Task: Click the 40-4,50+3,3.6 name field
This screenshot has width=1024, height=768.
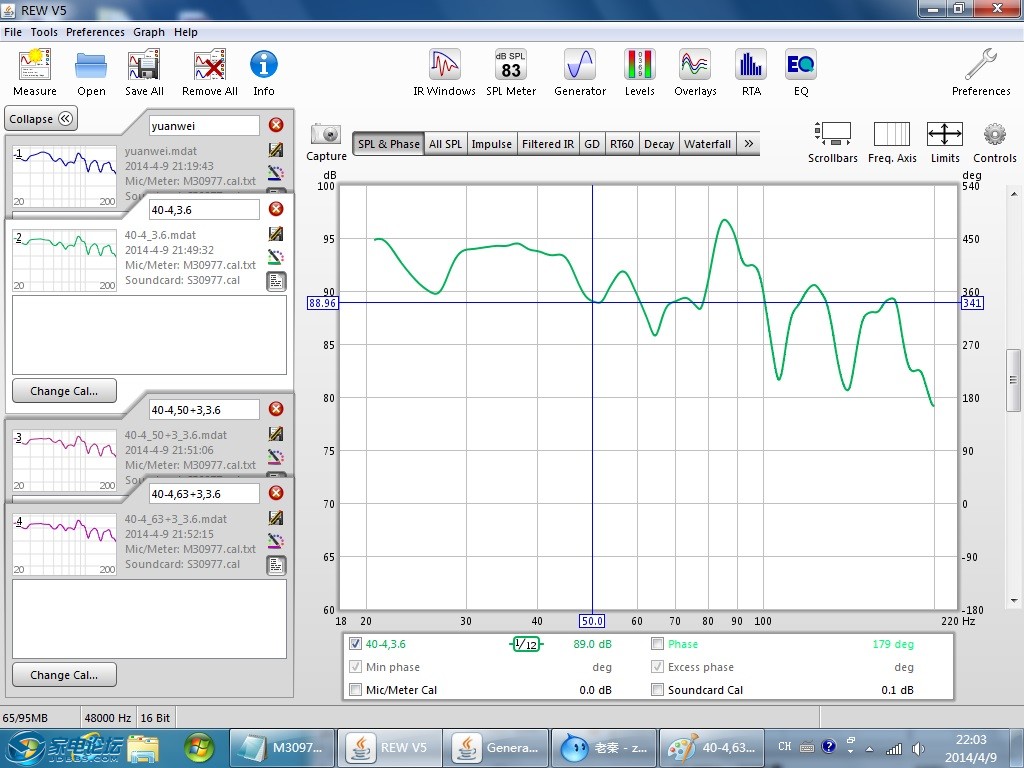Action: click(x=204, y=409)
